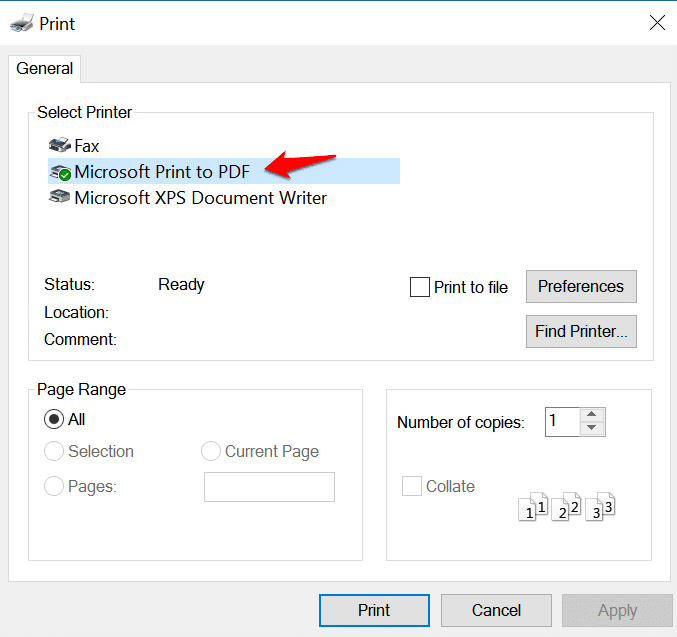Click into the Number of copies field
Image resolution: width=677 pixels, height=637 pixels.
[562, 422]
